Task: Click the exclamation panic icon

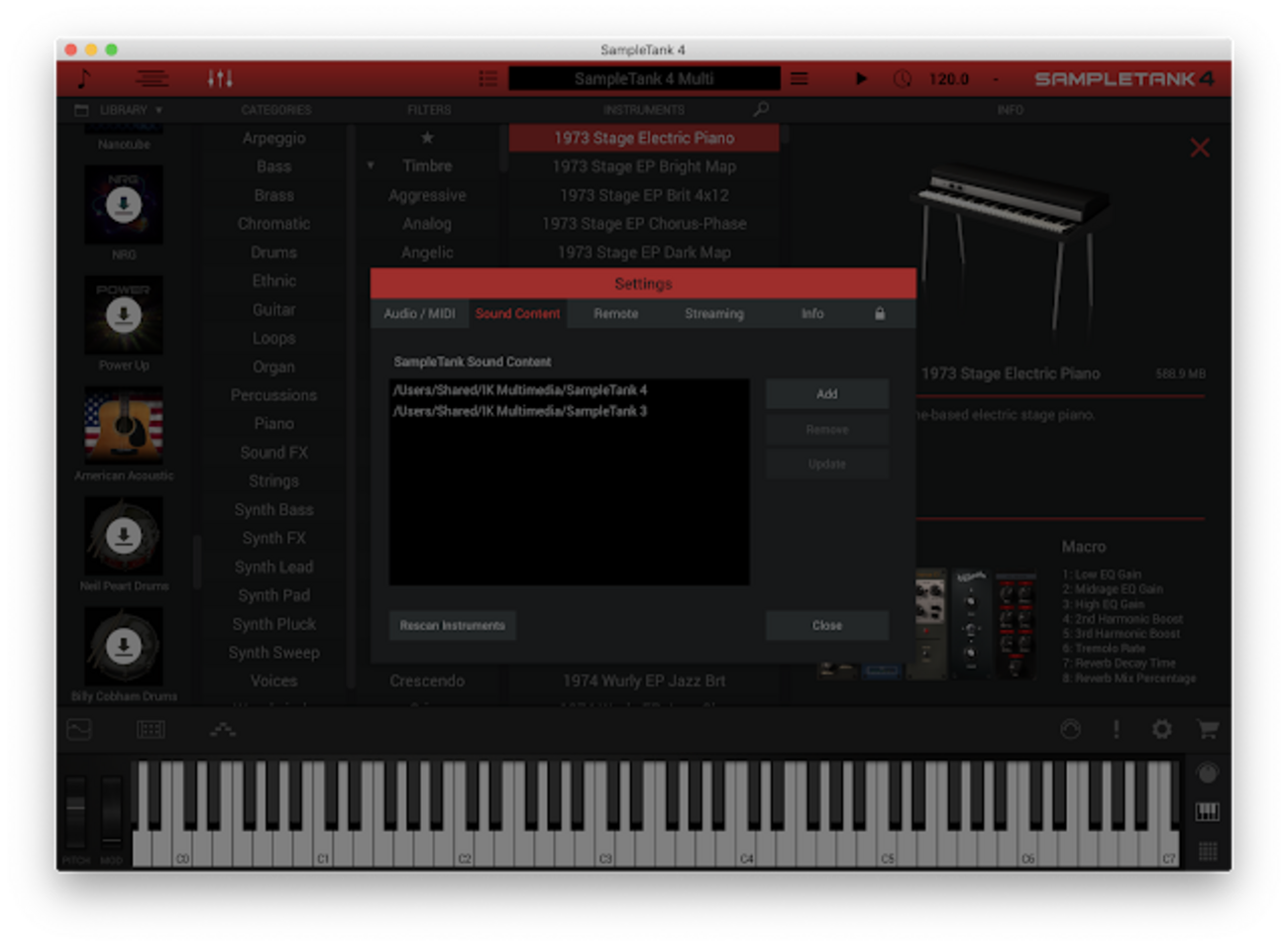Action: tap(1116, 730)
